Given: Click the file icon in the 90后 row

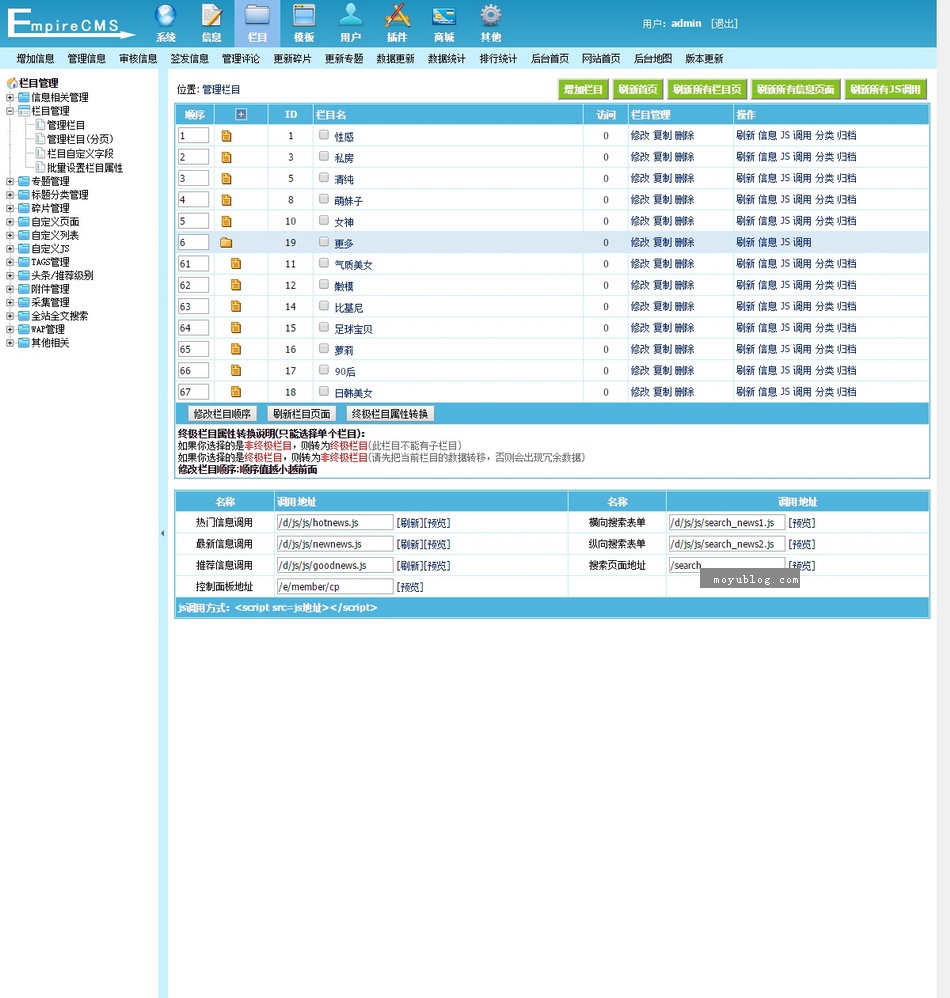Looking at the screenshot, I should tap(236, 370).
